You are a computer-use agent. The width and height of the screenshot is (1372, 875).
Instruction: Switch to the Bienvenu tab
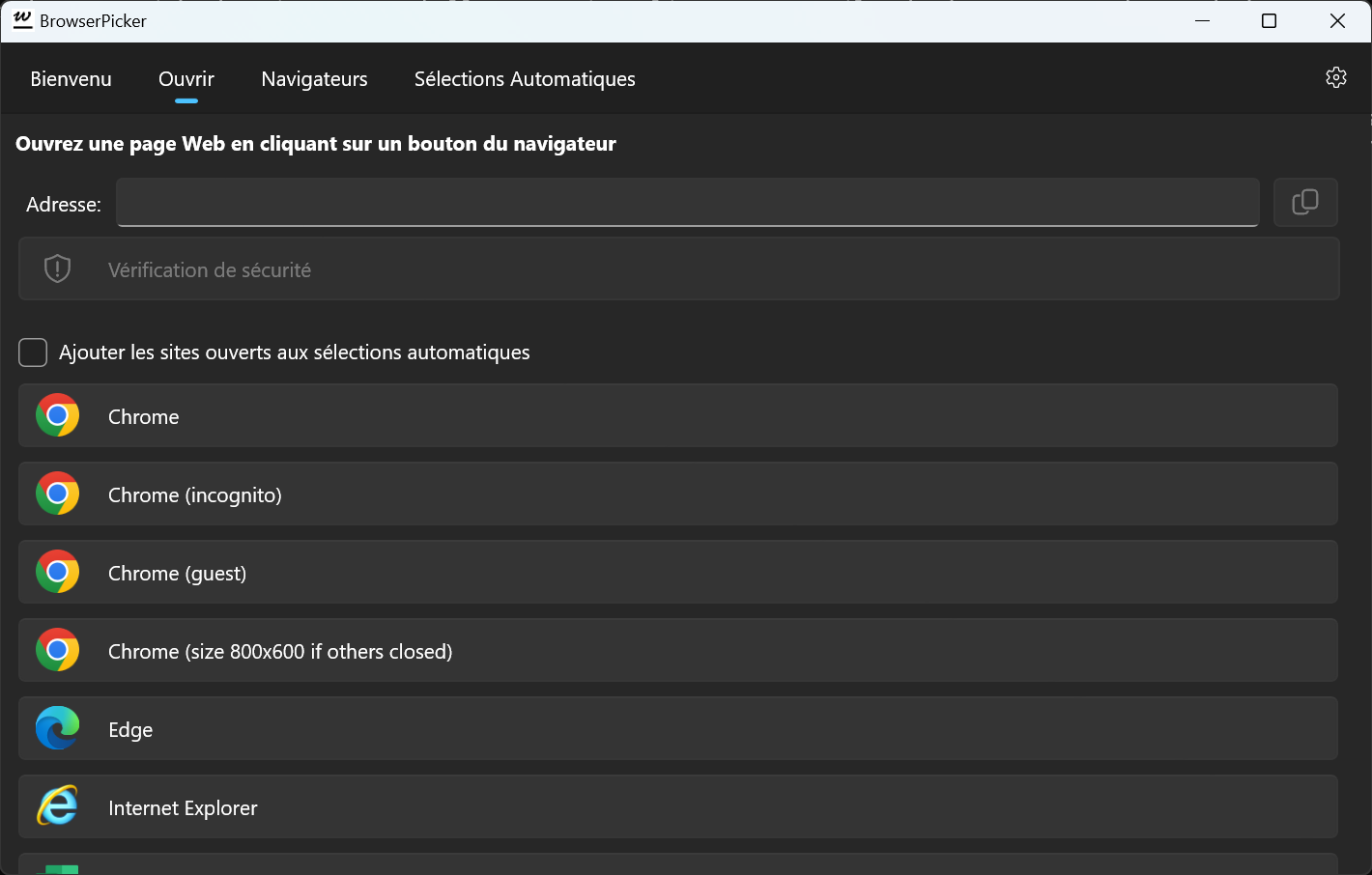(x=71, y=79)
